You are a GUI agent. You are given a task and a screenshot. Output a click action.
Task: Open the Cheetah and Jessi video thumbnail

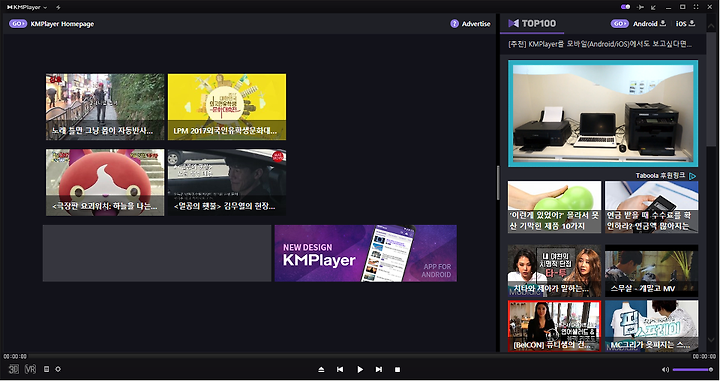[554, 270]
